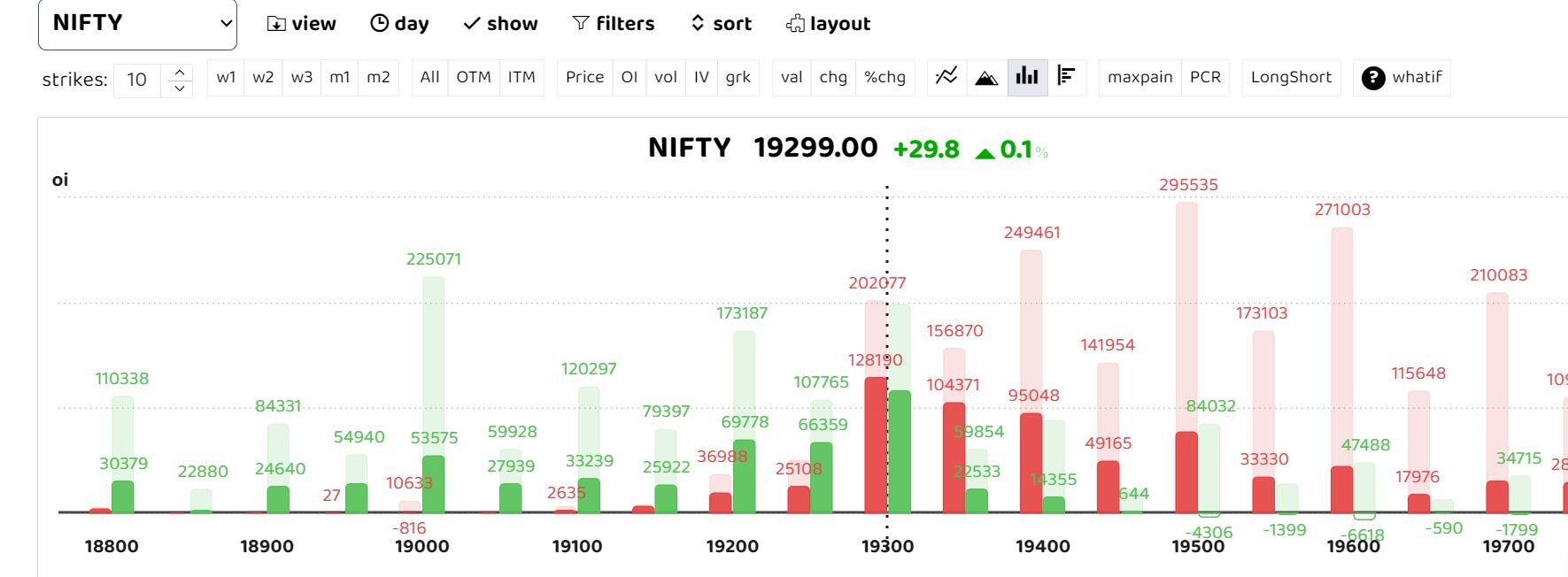Switch data to Price
The height and width of the screenshot is (577, 1568).
pos(584,77)
